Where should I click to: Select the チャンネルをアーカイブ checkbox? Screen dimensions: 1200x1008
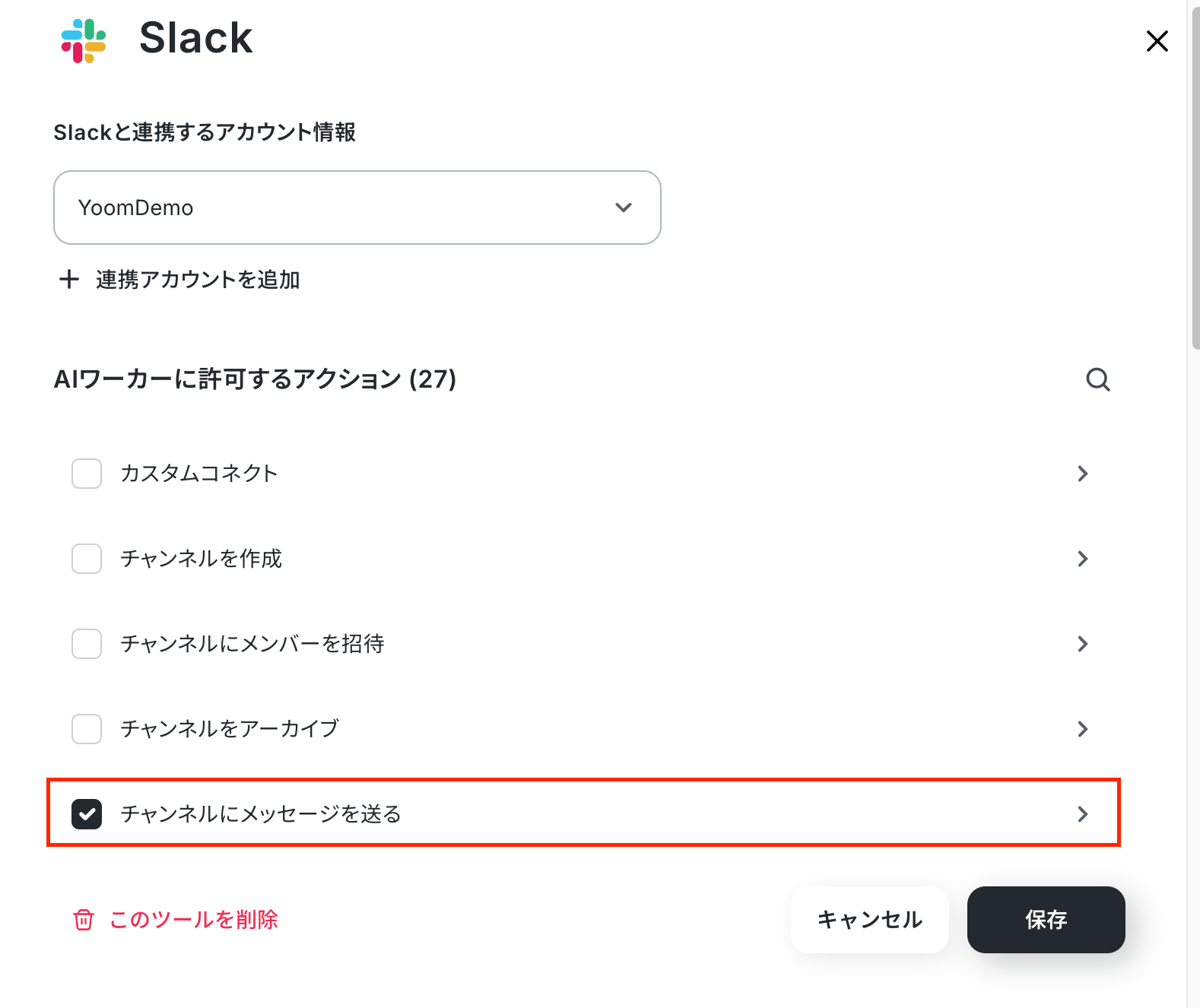coord(87,729)
